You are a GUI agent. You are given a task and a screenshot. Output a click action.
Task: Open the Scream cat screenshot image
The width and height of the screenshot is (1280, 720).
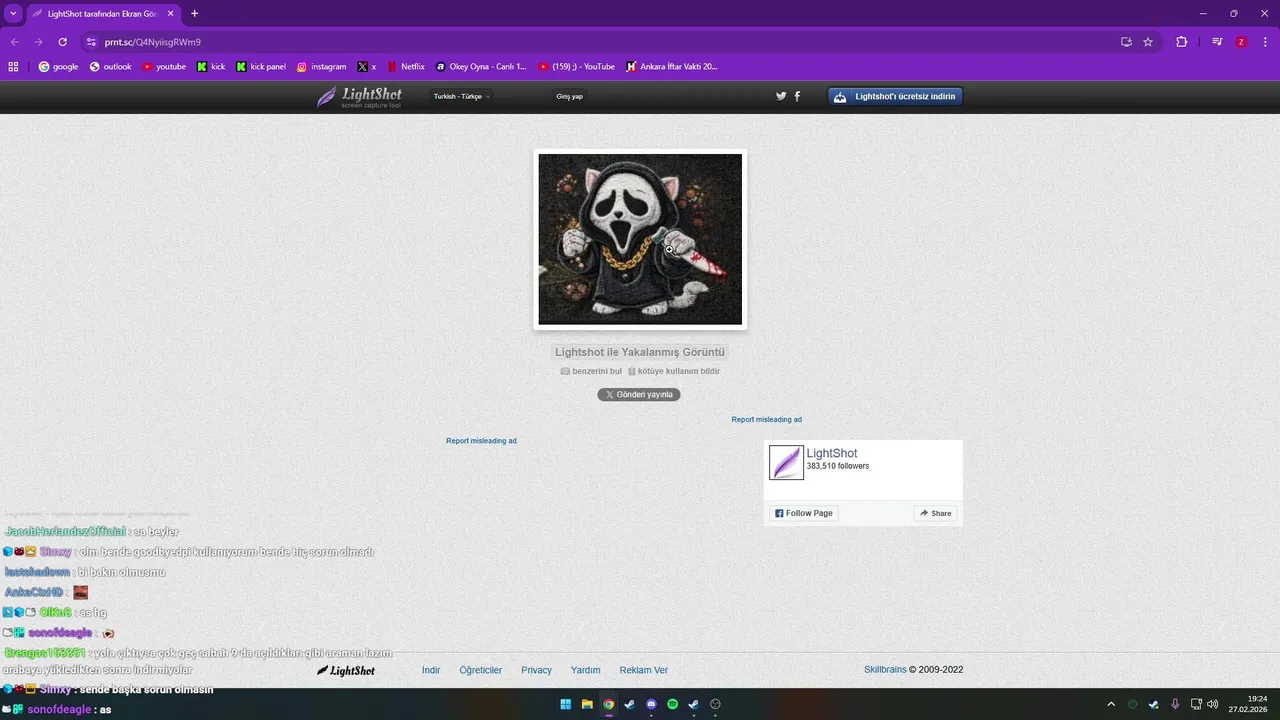[x=640, y=239]
